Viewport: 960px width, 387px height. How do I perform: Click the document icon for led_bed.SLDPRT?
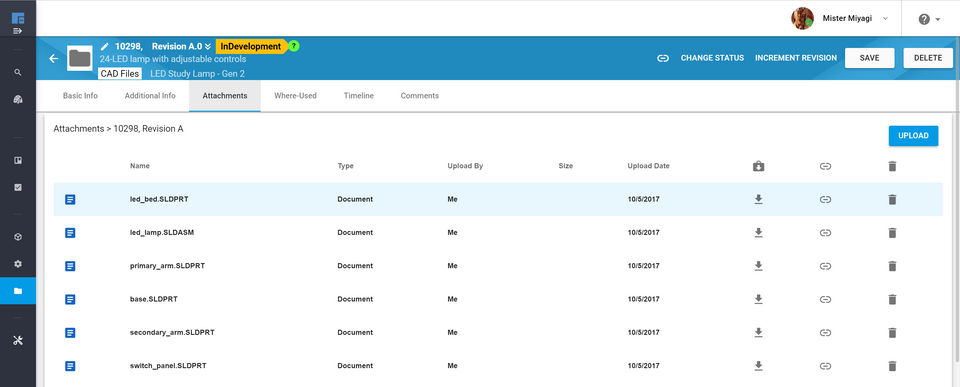tap(70, 200)
